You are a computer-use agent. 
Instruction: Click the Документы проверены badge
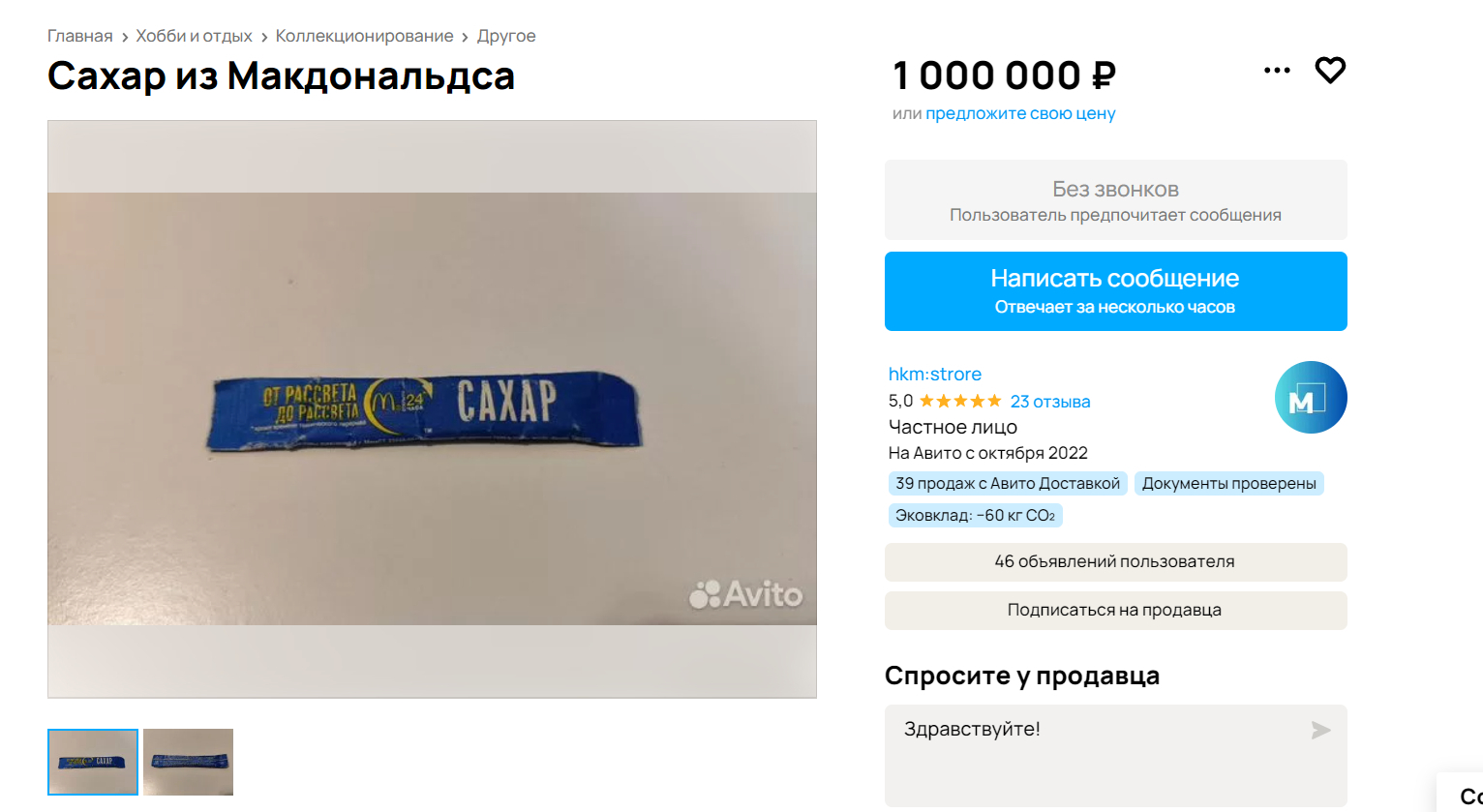[x=1228, y=483]
